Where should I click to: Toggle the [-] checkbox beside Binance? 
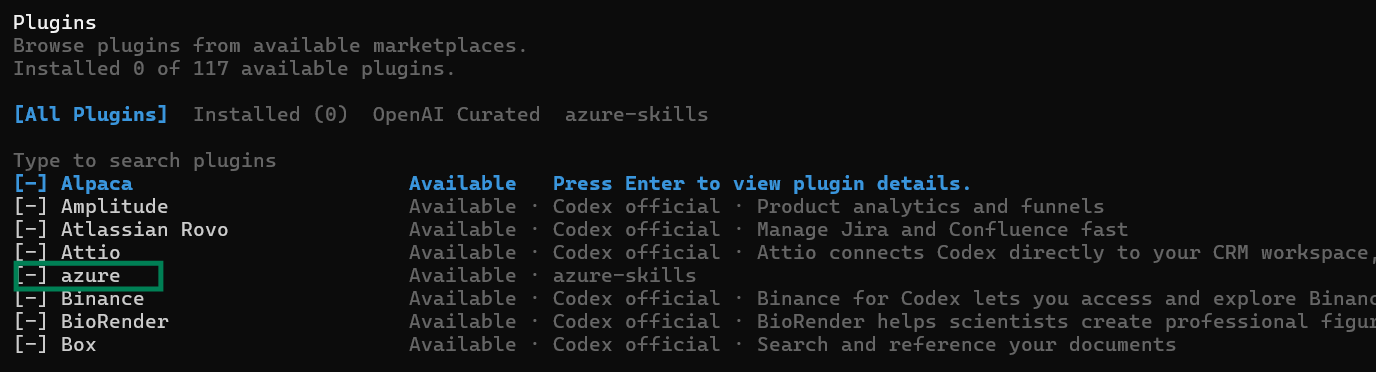(x=31, y=299)
